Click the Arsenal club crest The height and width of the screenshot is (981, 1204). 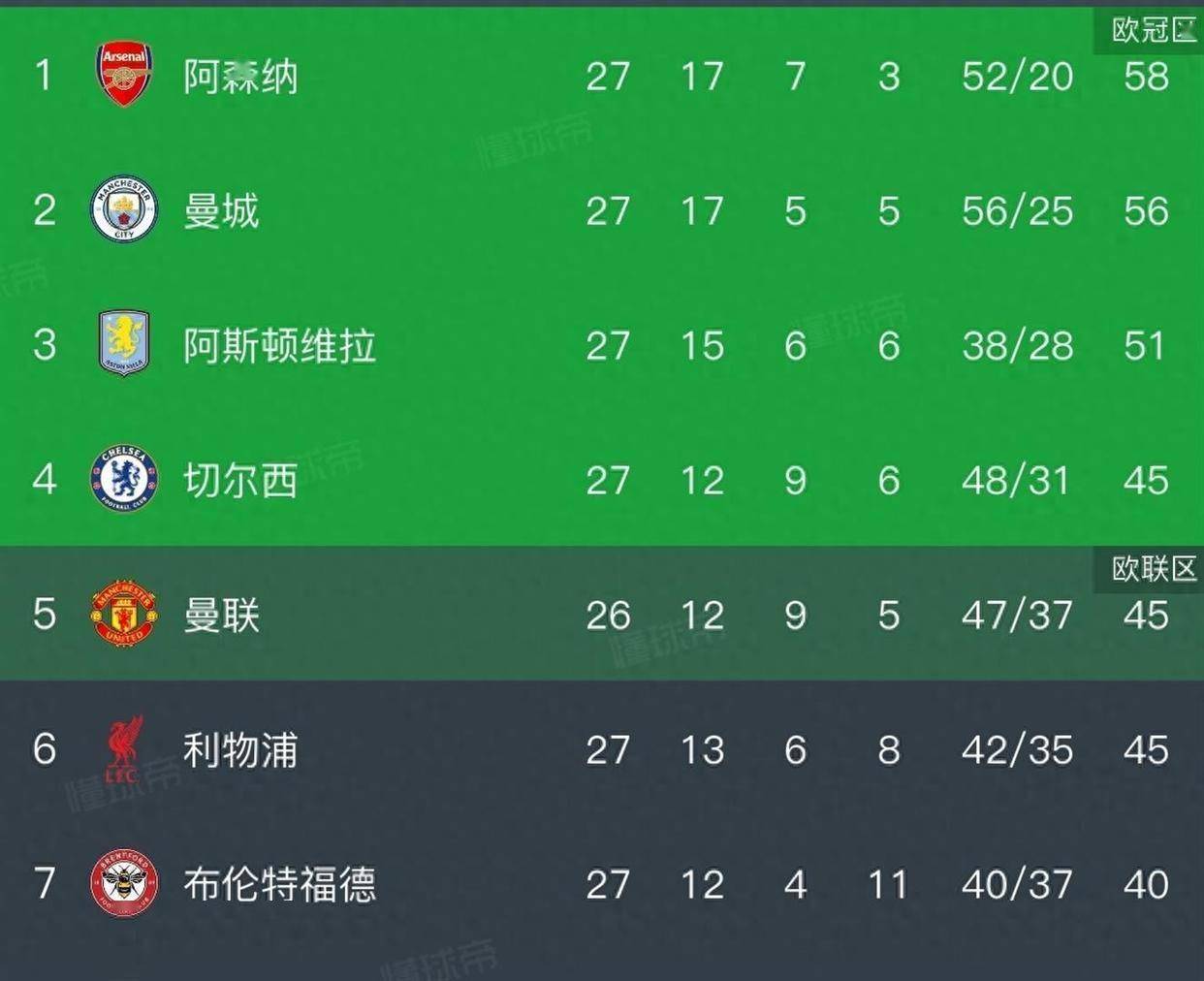click(124, 75)
